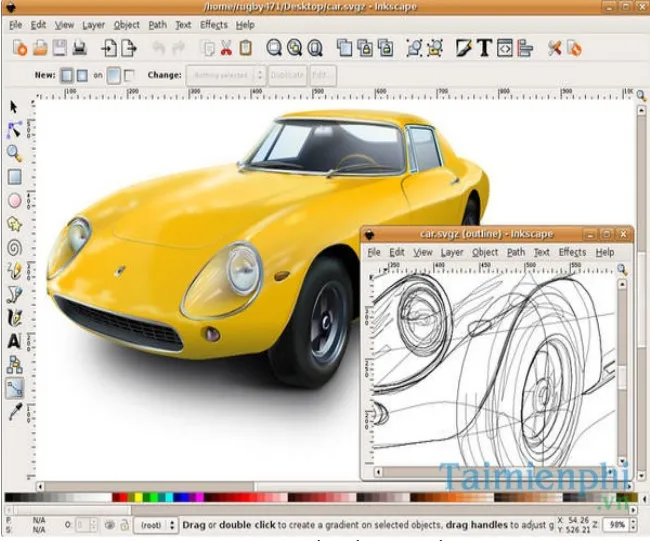Open the Effects menu in main window
Screen dimensions: 650x541
pos(213,24)
